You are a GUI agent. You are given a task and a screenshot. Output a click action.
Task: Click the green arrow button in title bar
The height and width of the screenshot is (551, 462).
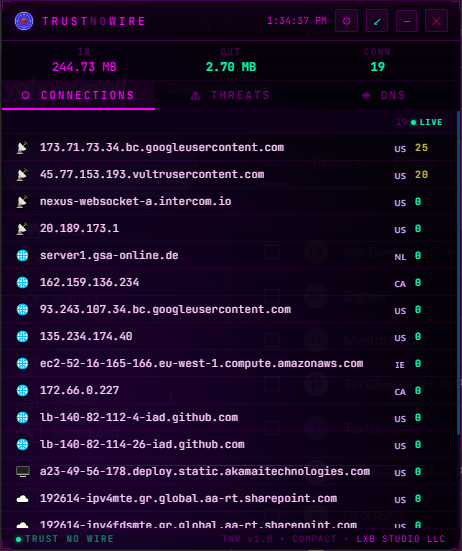[377, 21]
